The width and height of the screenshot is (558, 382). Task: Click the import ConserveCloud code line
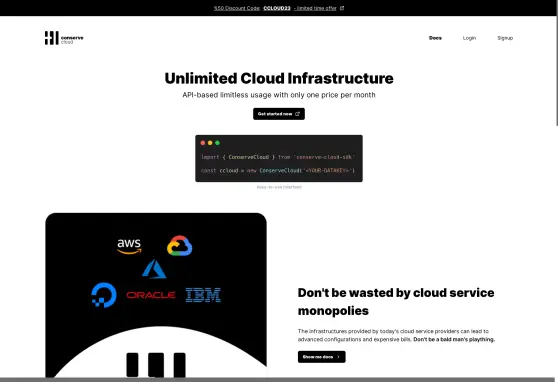(x=278, y=157)
